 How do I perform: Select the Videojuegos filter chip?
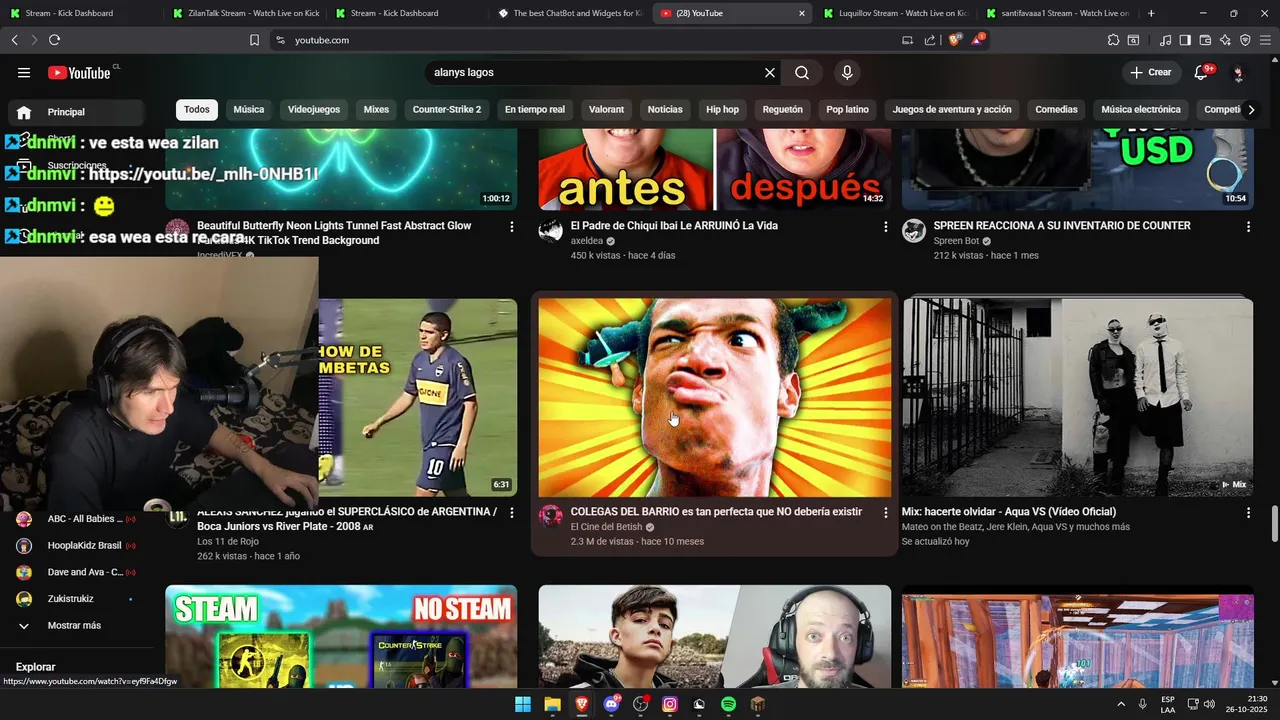(314, 109)
